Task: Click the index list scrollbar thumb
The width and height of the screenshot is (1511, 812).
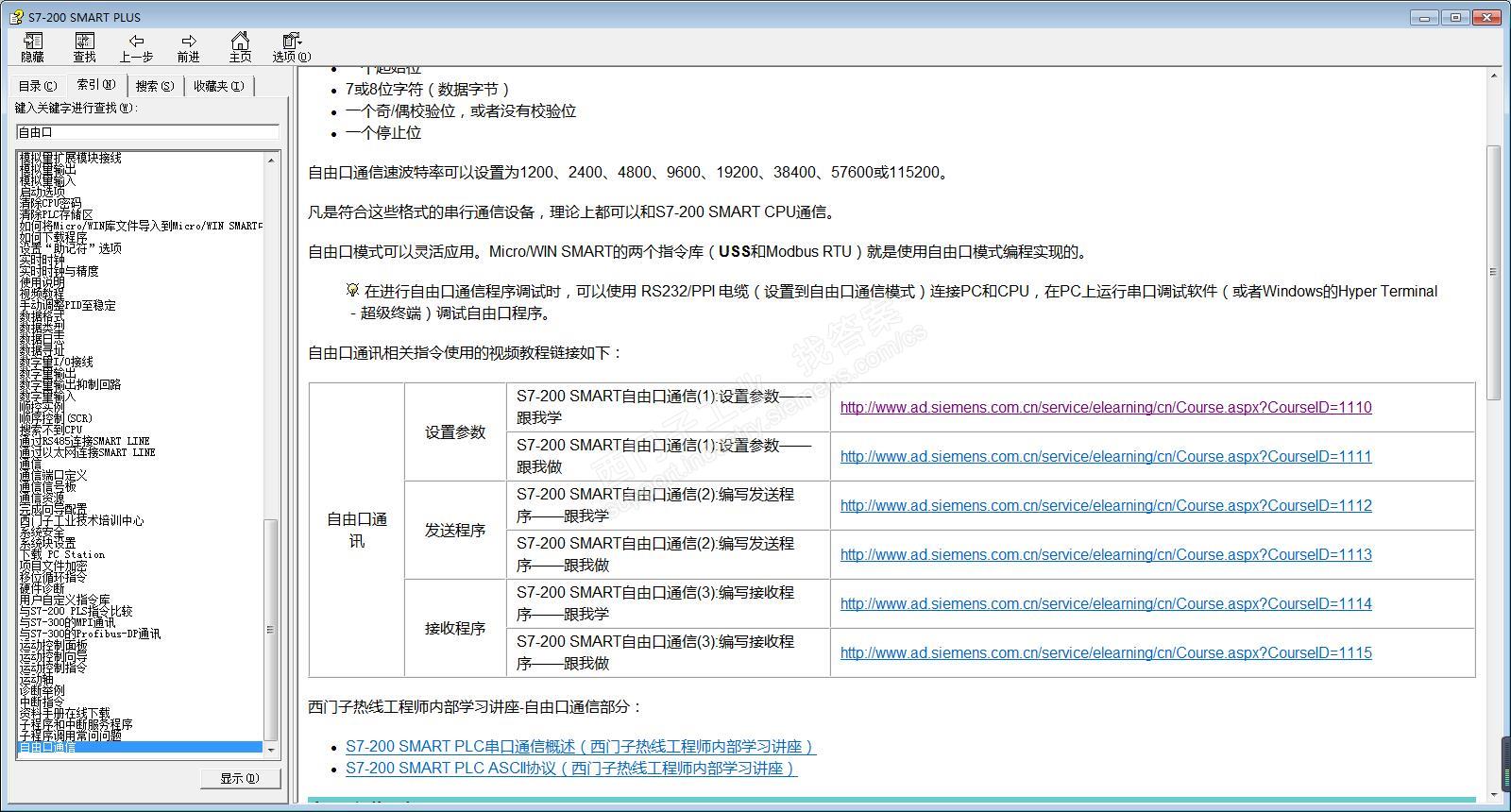Action: tap(271, 630)
